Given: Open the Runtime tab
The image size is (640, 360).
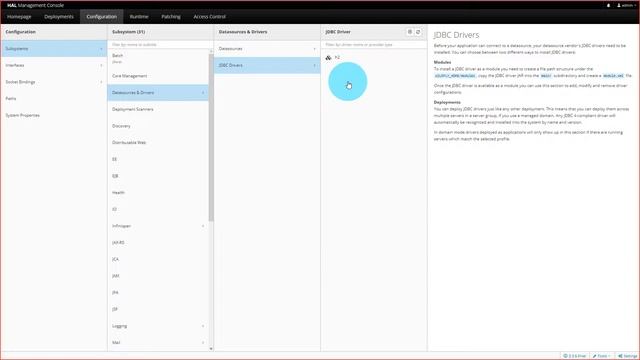Looking at the screenshot, I should click(139, 17).
